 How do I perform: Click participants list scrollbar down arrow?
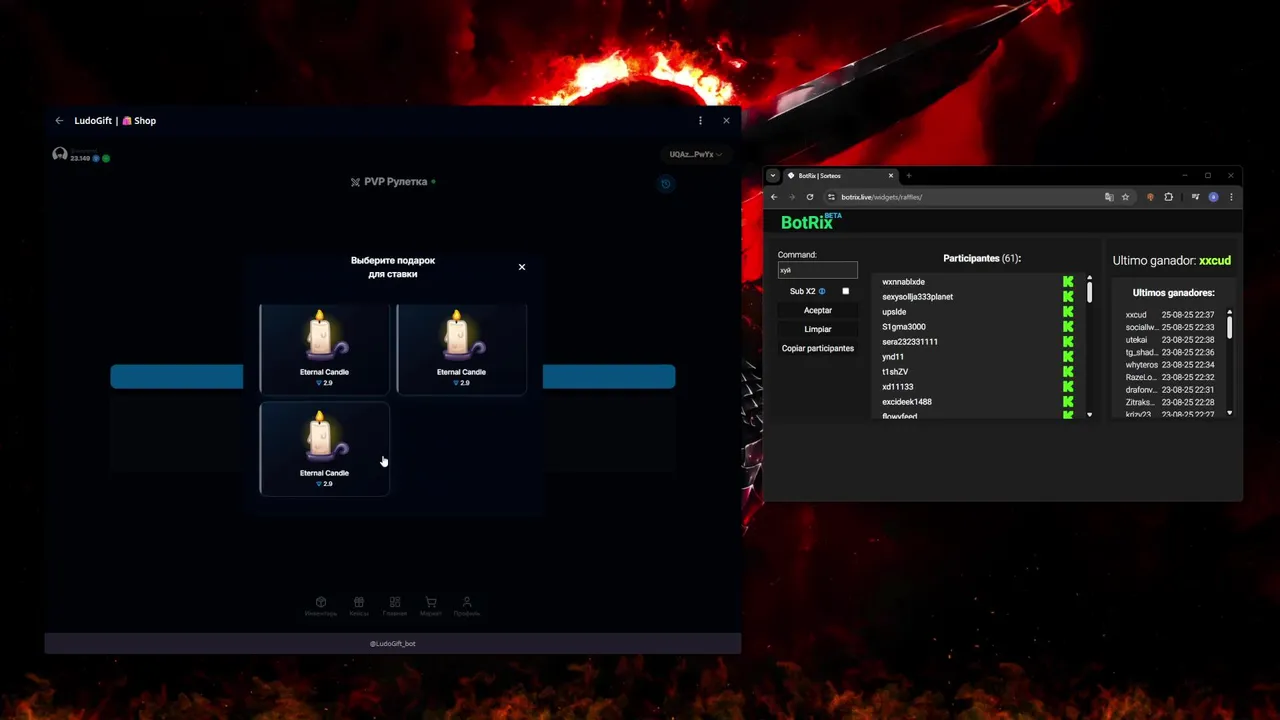pos(1089,414)
